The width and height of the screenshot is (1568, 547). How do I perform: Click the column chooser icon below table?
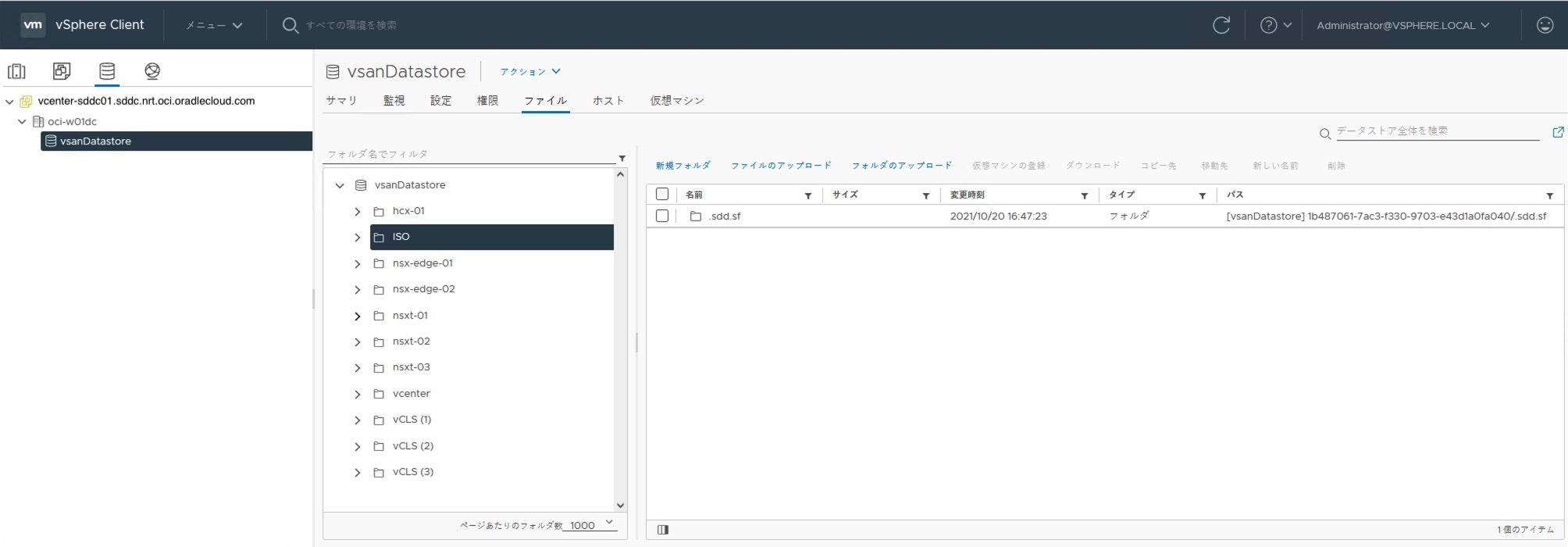663,530
